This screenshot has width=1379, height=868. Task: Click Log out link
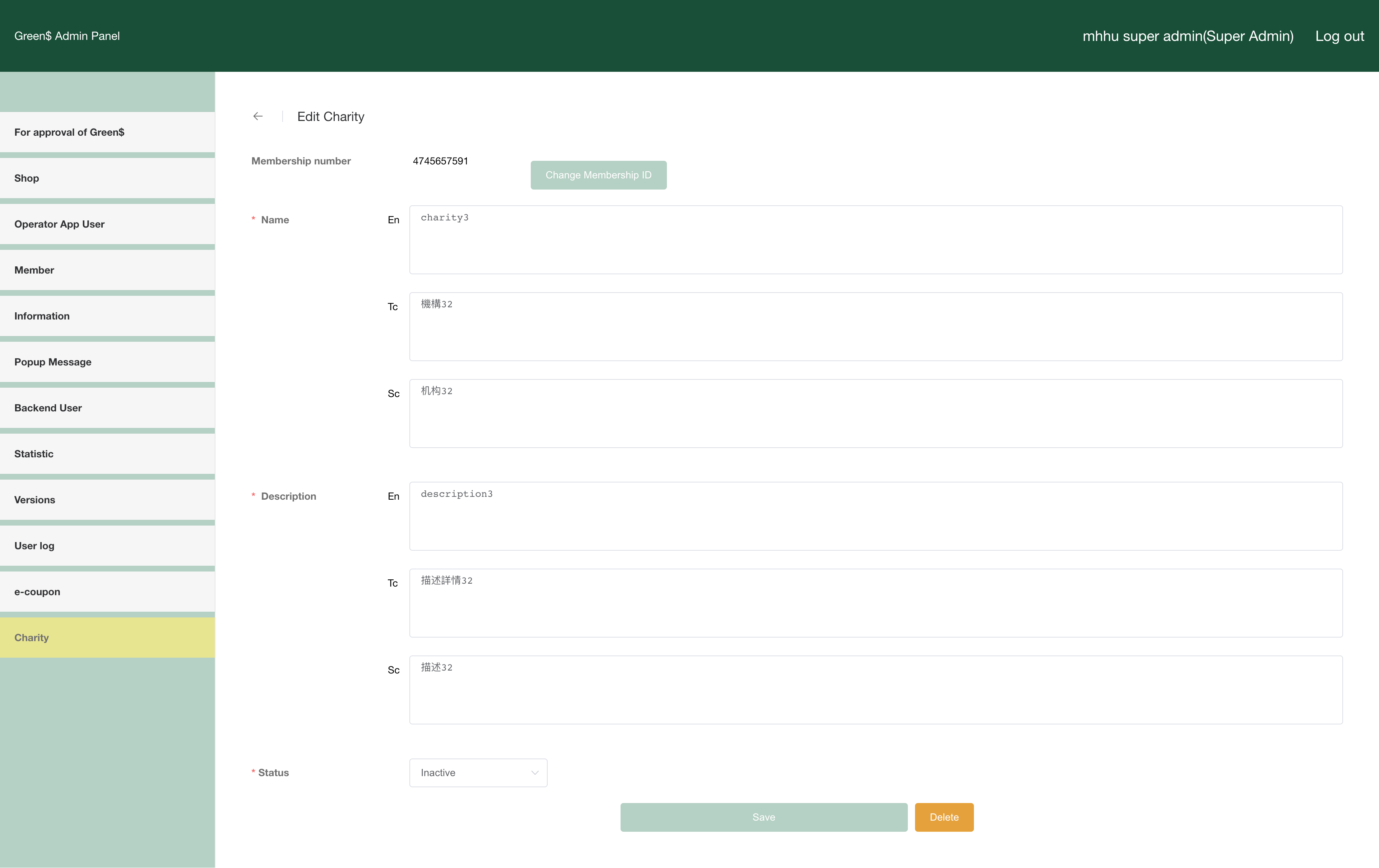tap(1339, 36)
